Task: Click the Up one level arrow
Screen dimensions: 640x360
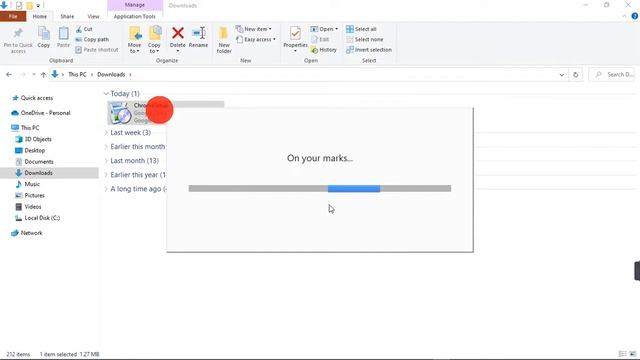Action: pyautogui.click(x=43, y=75)
